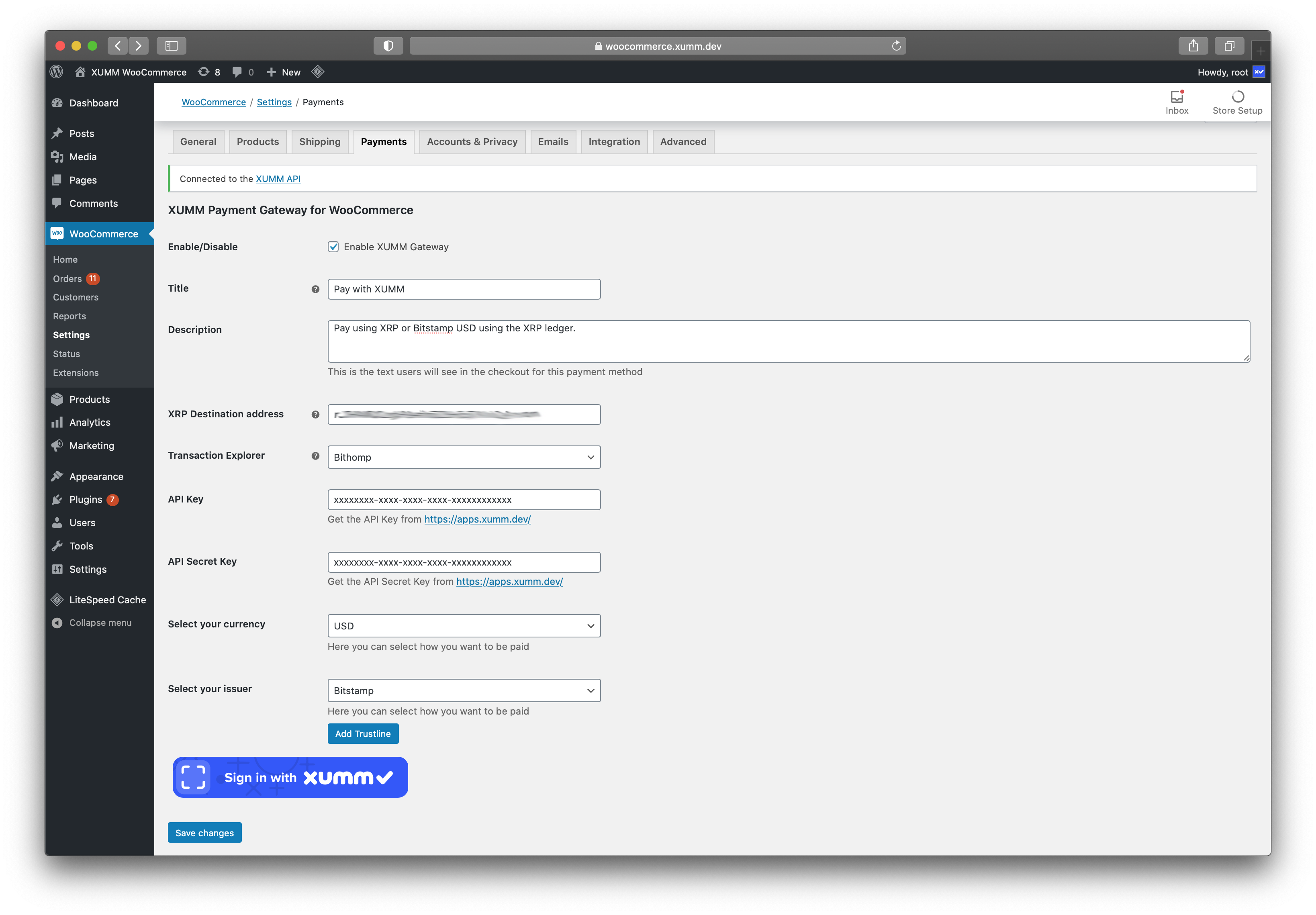Image resolution: width=1316 pixels, height=915 pixels.
Task: Open the Select your currency USD dropdown
Action: pos(464,626)
